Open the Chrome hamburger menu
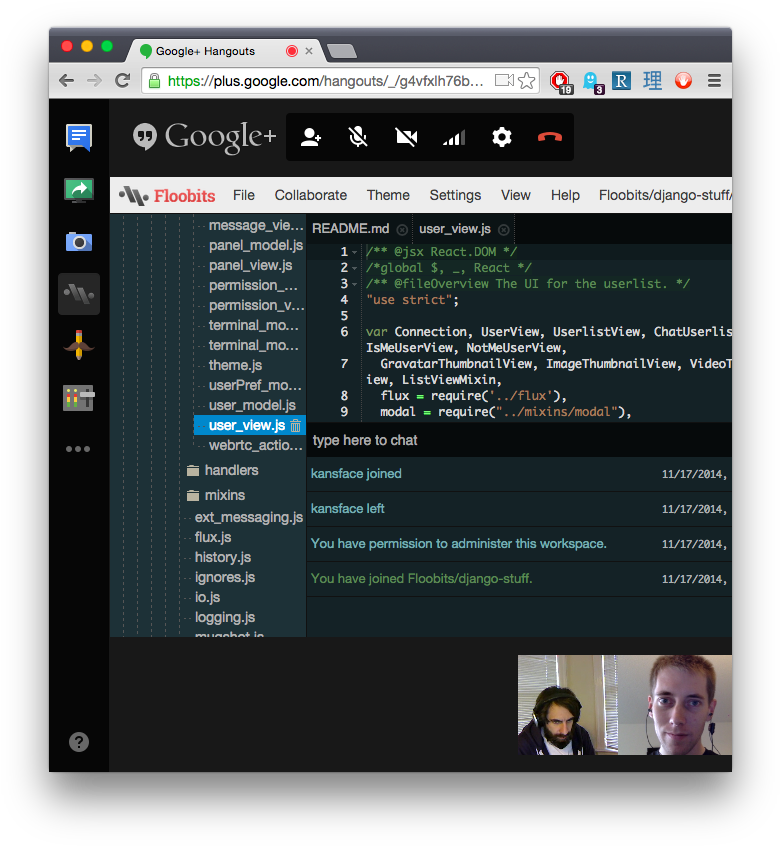The height and width of the screenshot is (846, 780). pyautogui.click(x=714, y=81)
